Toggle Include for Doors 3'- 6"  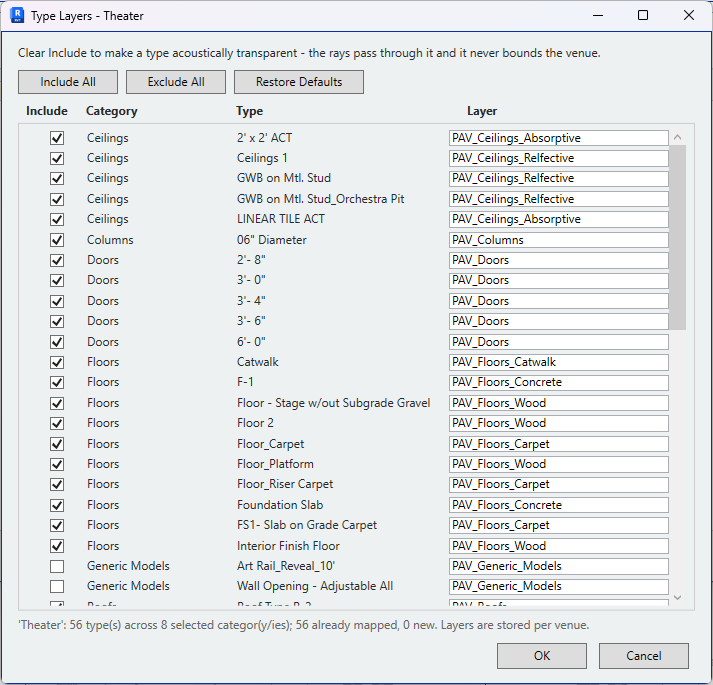point(57,321)
